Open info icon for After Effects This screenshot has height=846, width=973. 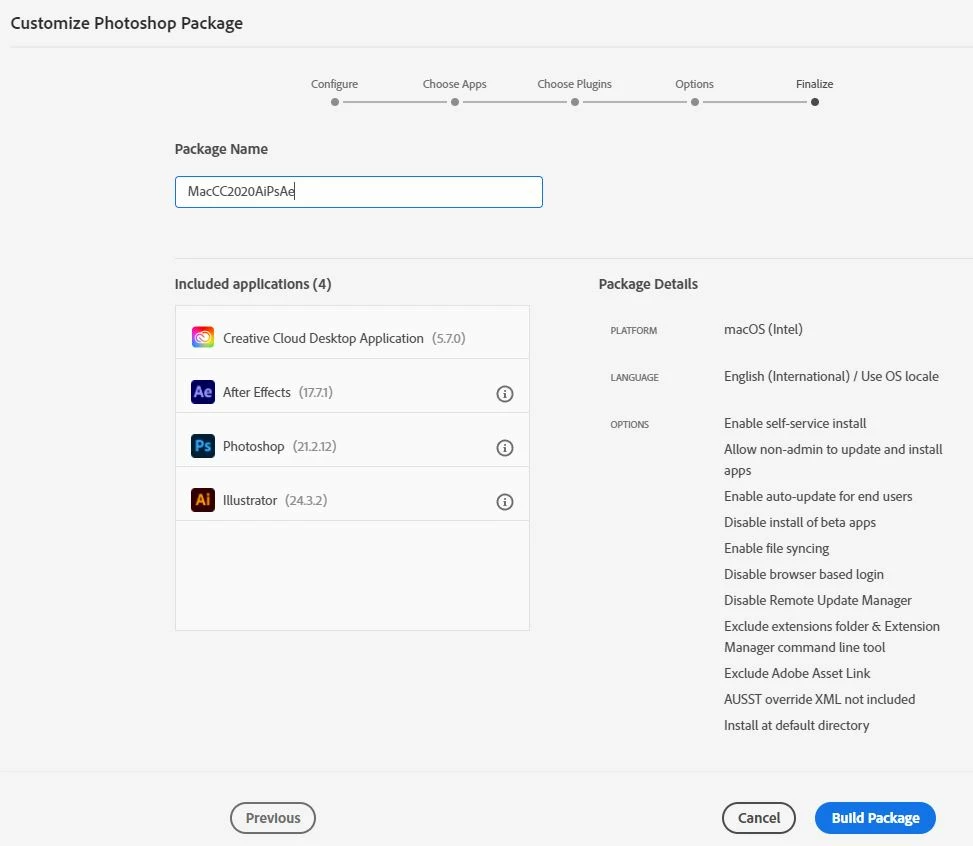coord(504,394)
